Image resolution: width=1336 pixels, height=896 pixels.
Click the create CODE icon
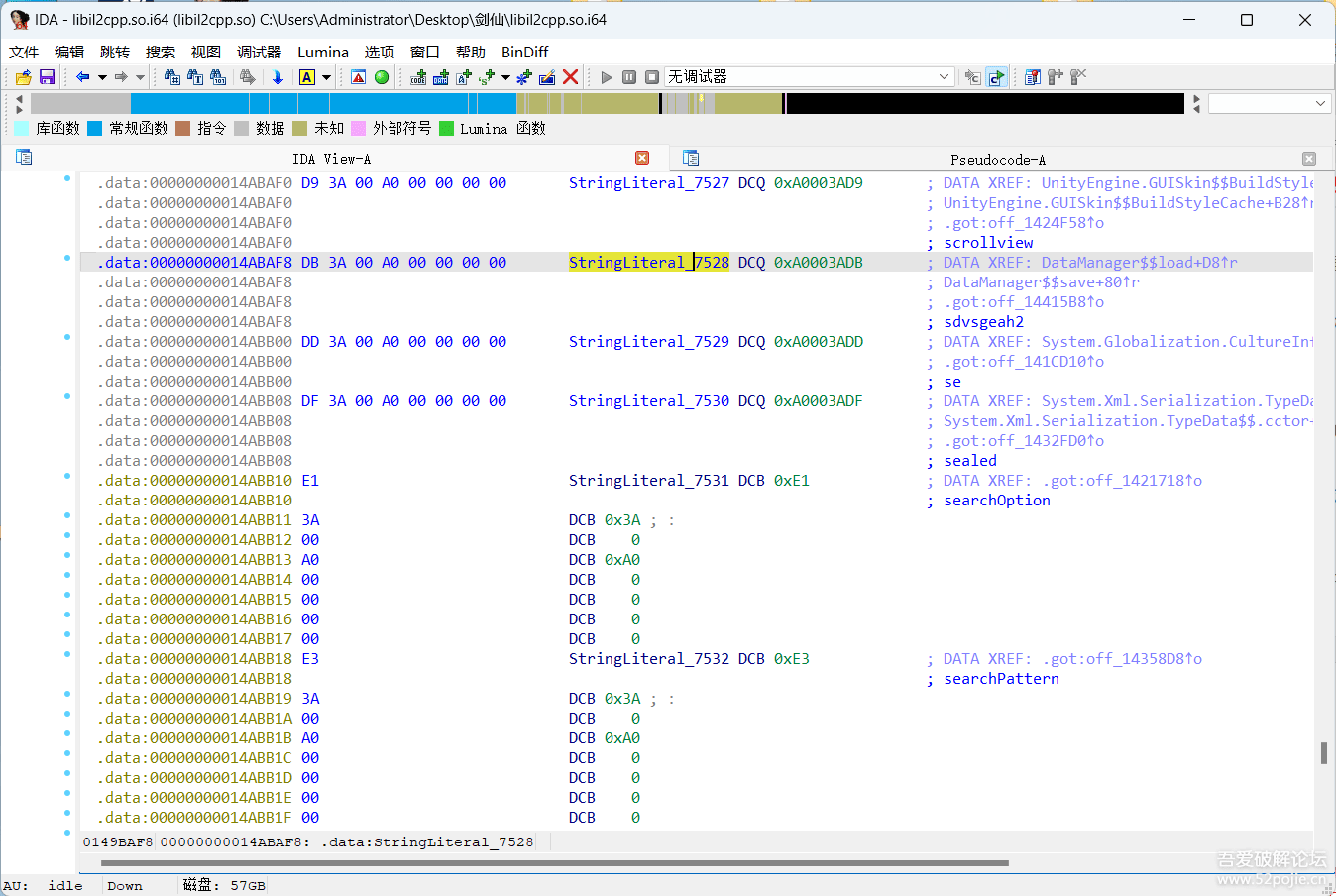418,77
